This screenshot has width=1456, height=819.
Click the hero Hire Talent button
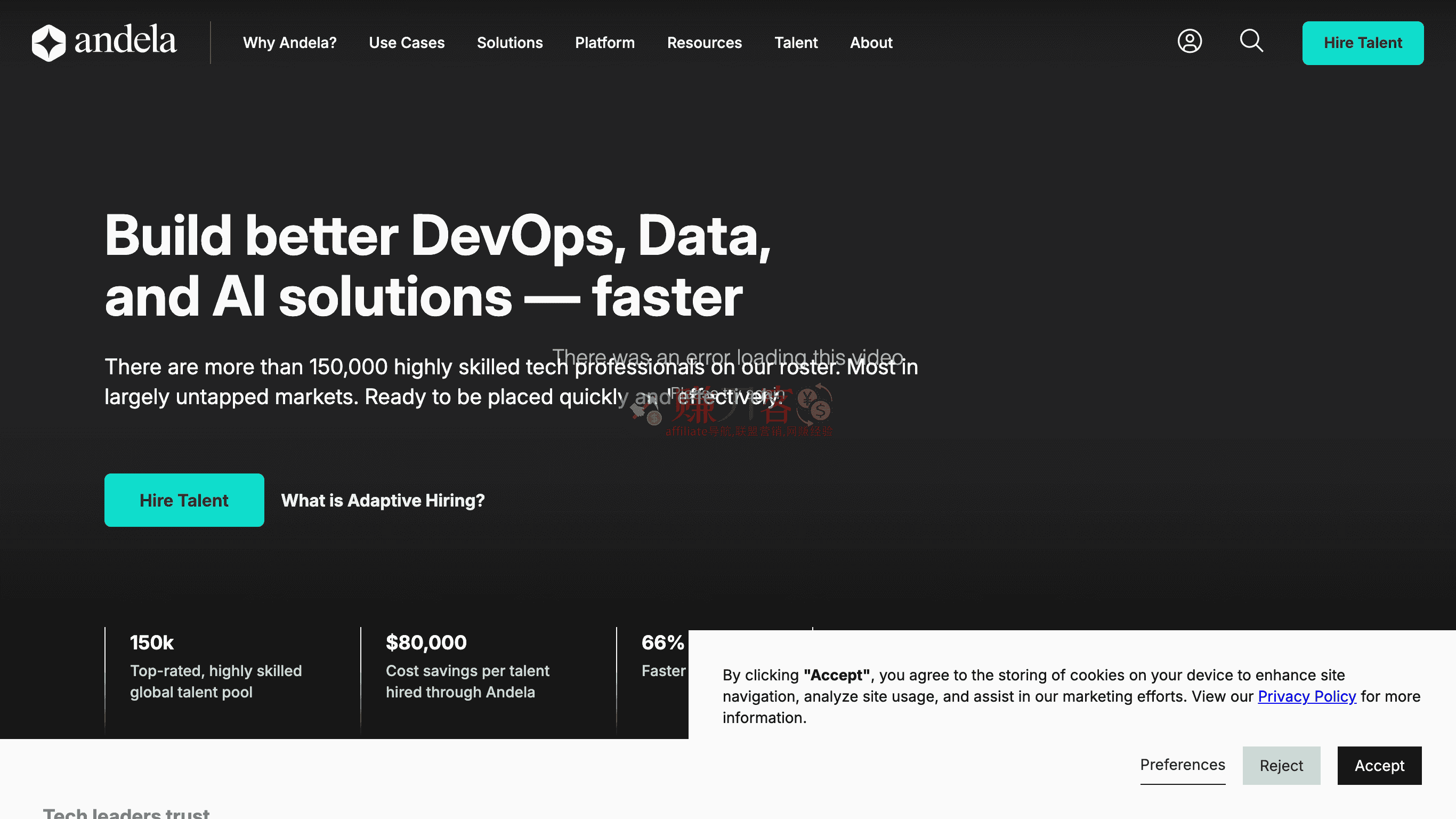tap(184, 500)
